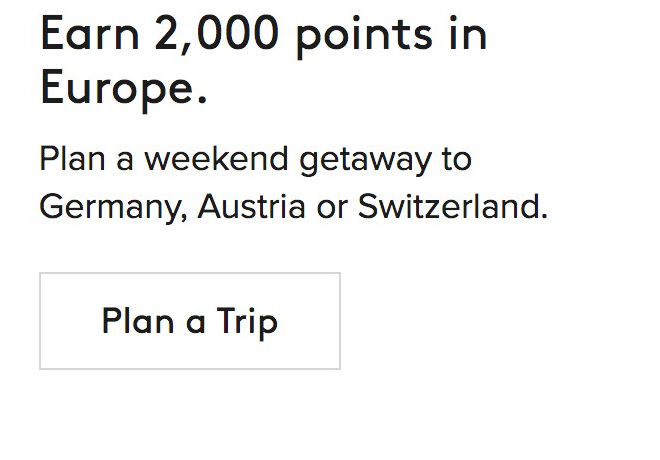This screenshot has width=660, height=460.
Task: Click the word Earn in the heading
Action: pyautogui.click(x=89, y=36)
